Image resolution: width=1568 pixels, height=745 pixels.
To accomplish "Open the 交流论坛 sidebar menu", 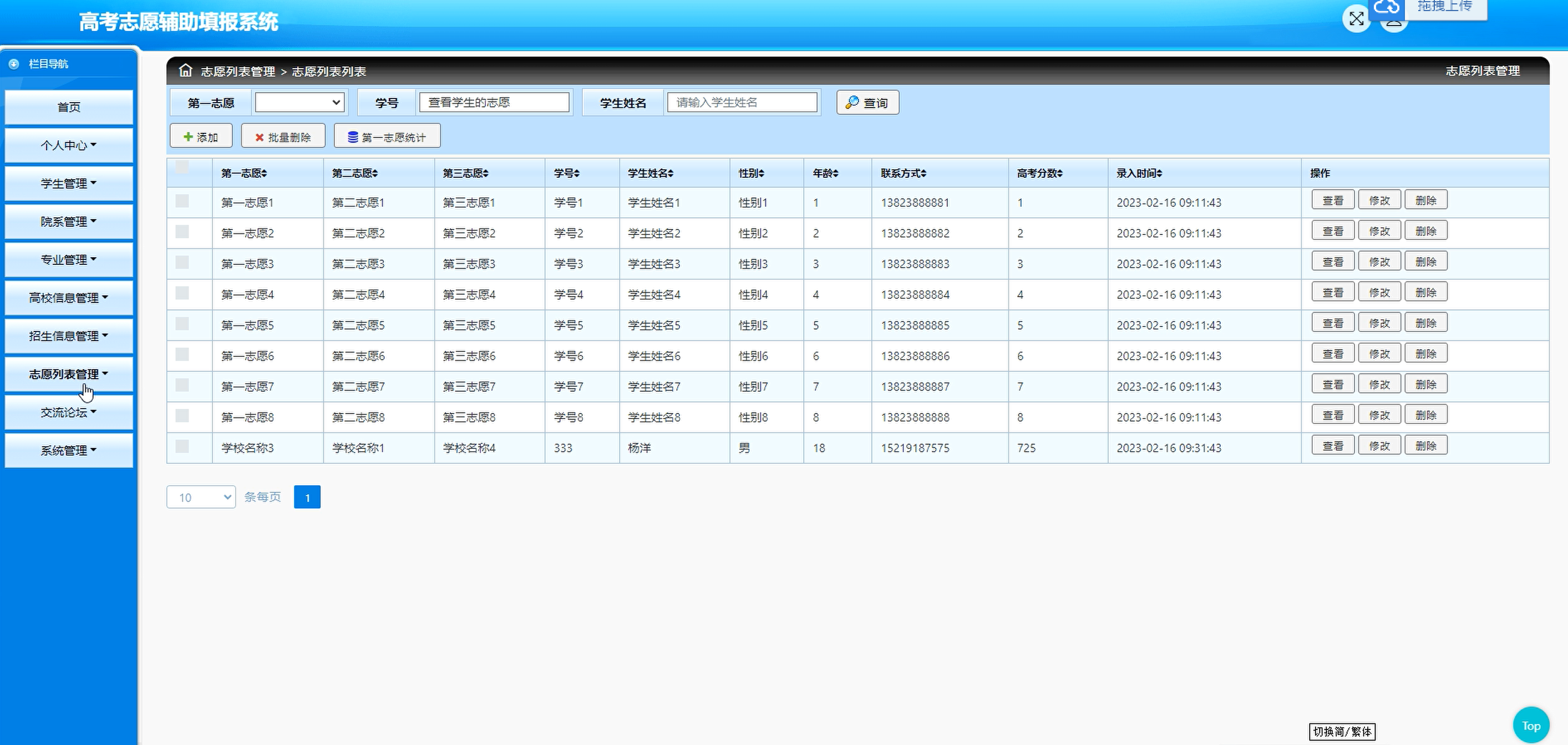I will tap(69, 412).
